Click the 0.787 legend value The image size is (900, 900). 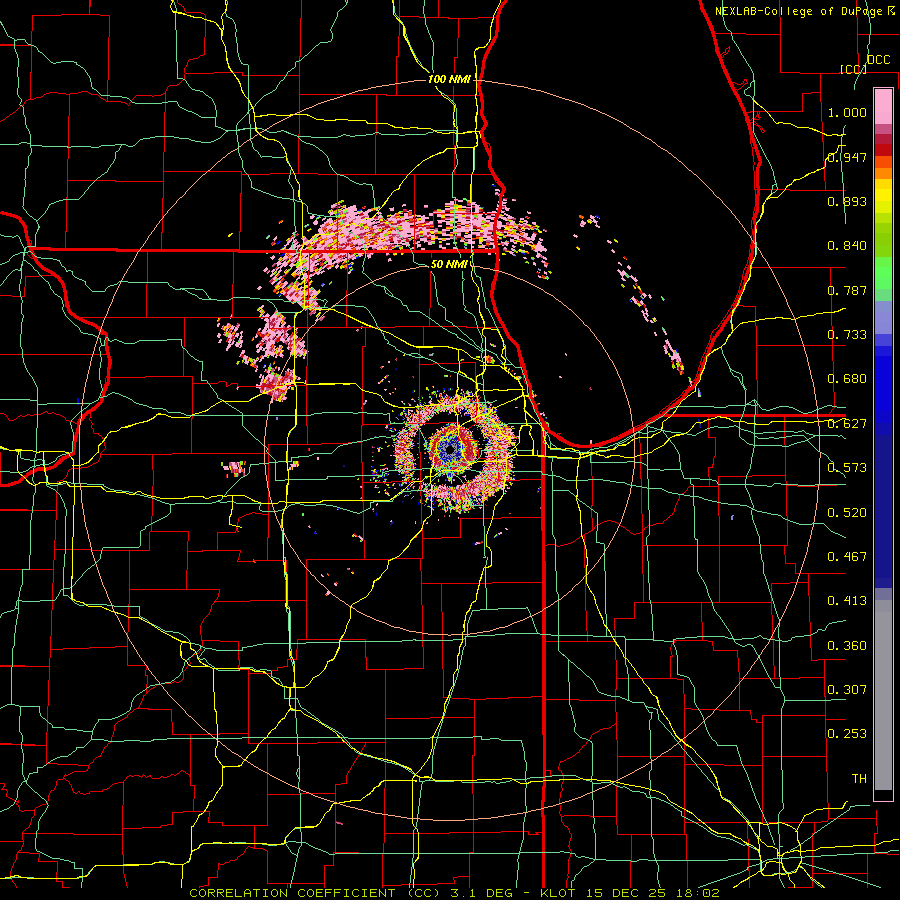[847, 290]
